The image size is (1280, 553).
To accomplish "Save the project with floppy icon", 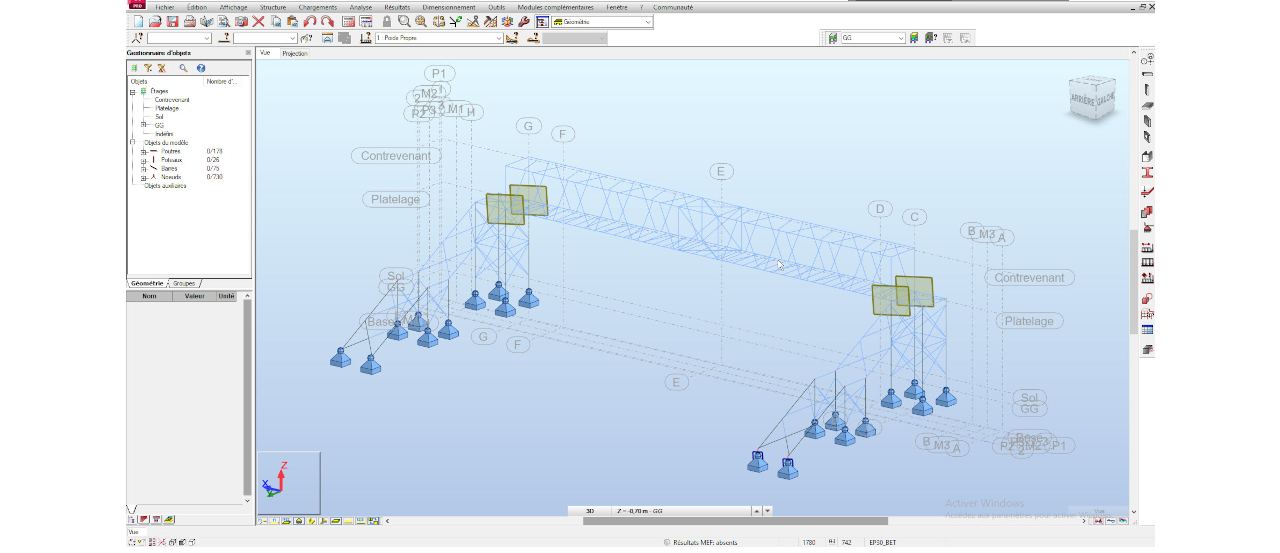I will point(172,21).
